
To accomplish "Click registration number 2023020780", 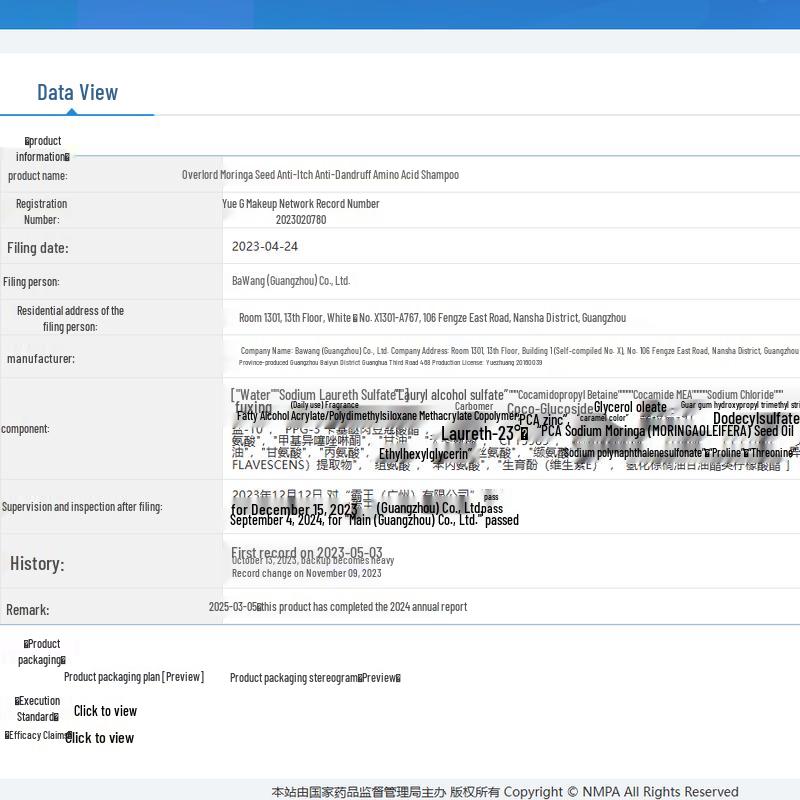I will [301, 220].
